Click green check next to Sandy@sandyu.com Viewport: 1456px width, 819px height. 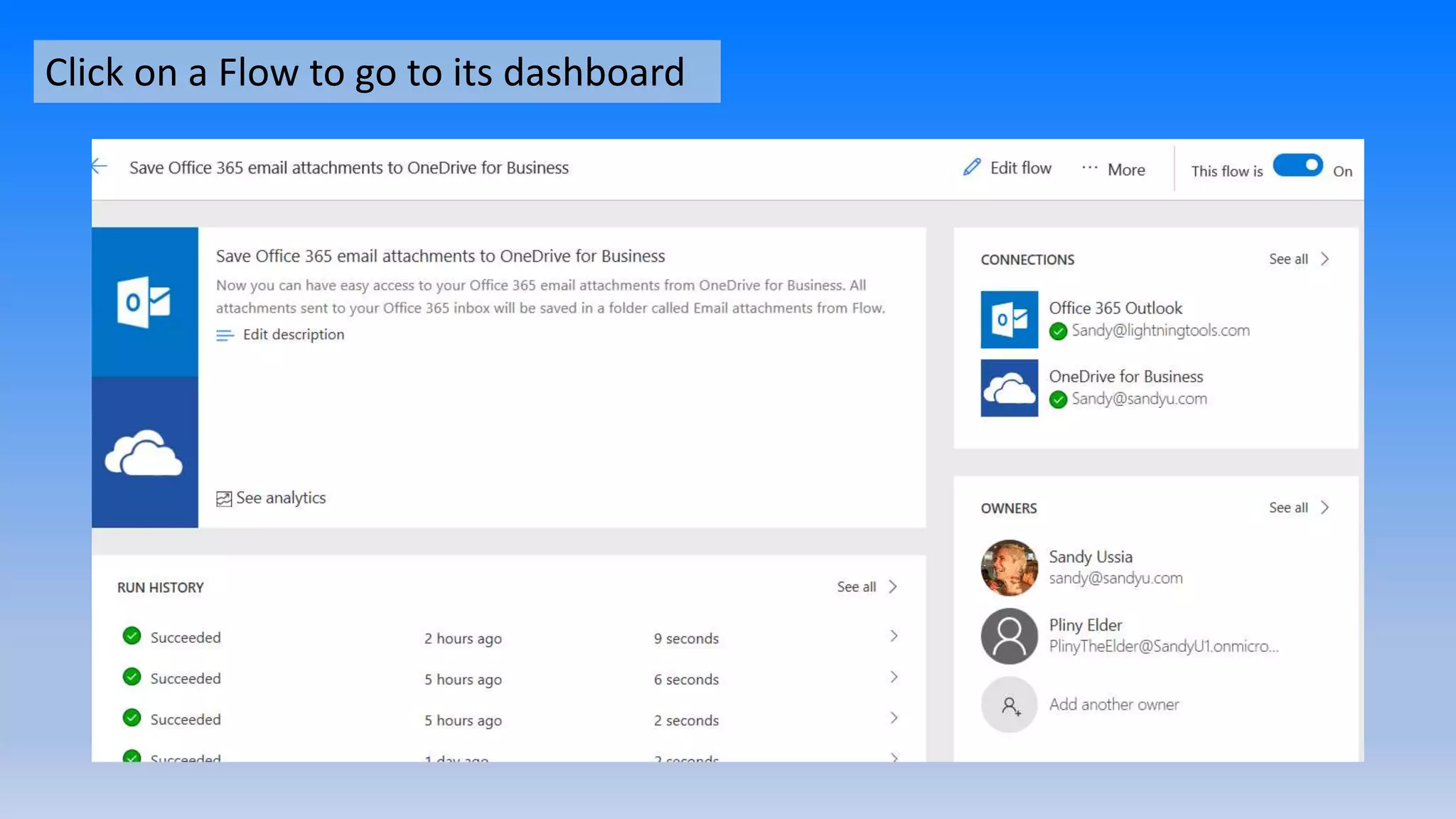coord(1058,400)
